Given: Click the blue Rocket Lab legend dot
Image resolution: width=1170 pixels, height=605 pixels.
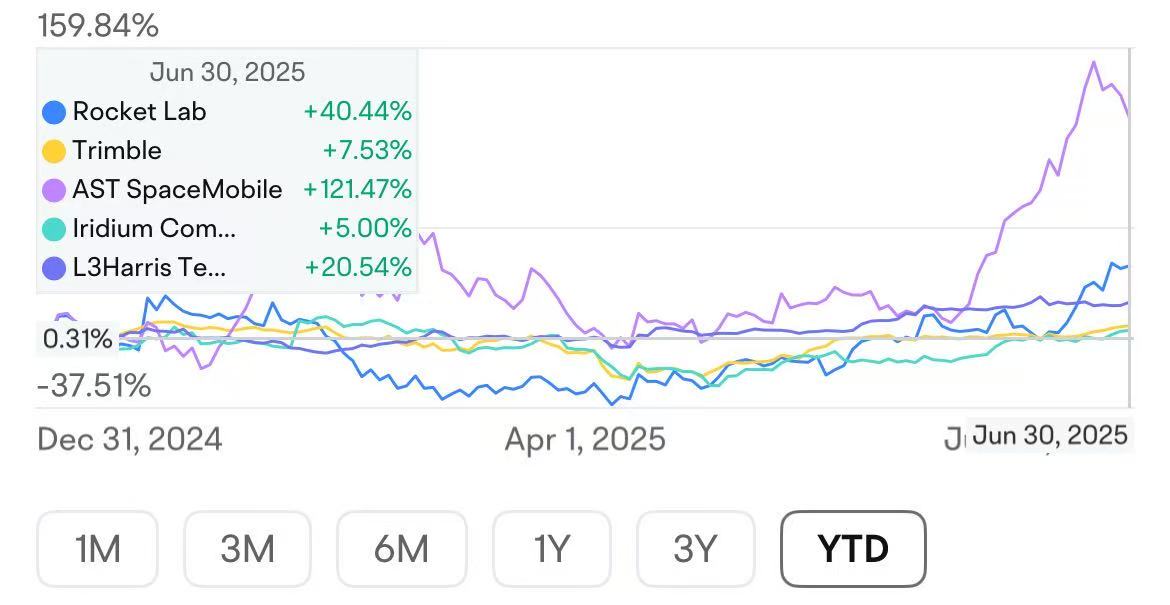Looking at the screenshot, I should click(54, 112).
